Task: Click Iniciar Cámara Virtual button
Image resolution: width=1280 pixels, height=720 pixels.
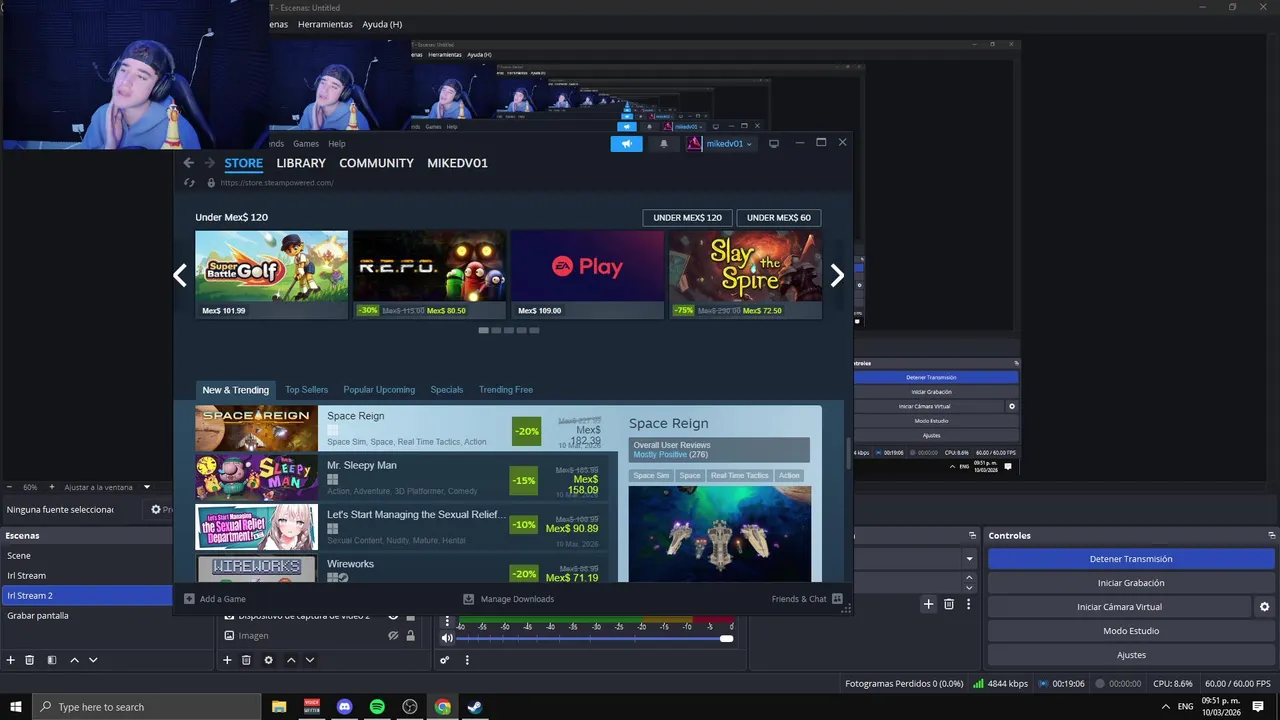Action: (x=1119, y=607)
